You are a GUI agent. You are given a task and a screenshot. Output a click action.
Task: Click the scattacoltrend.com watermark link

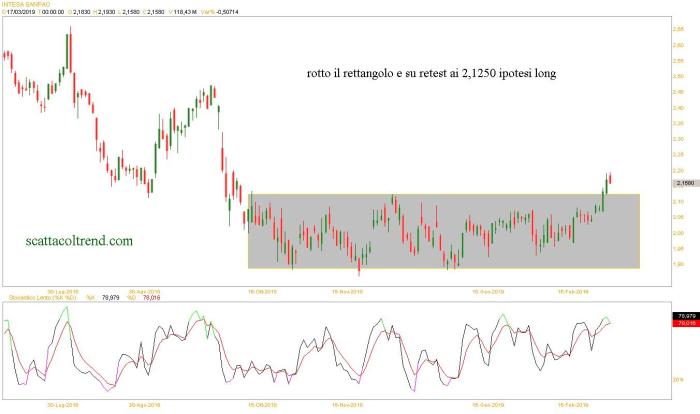78,241
